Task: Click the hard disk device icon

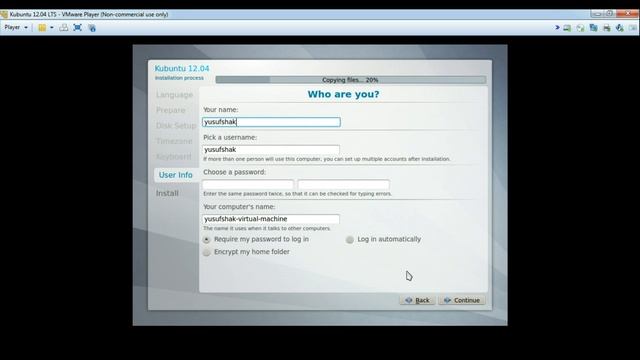Action: click(567, 28)
